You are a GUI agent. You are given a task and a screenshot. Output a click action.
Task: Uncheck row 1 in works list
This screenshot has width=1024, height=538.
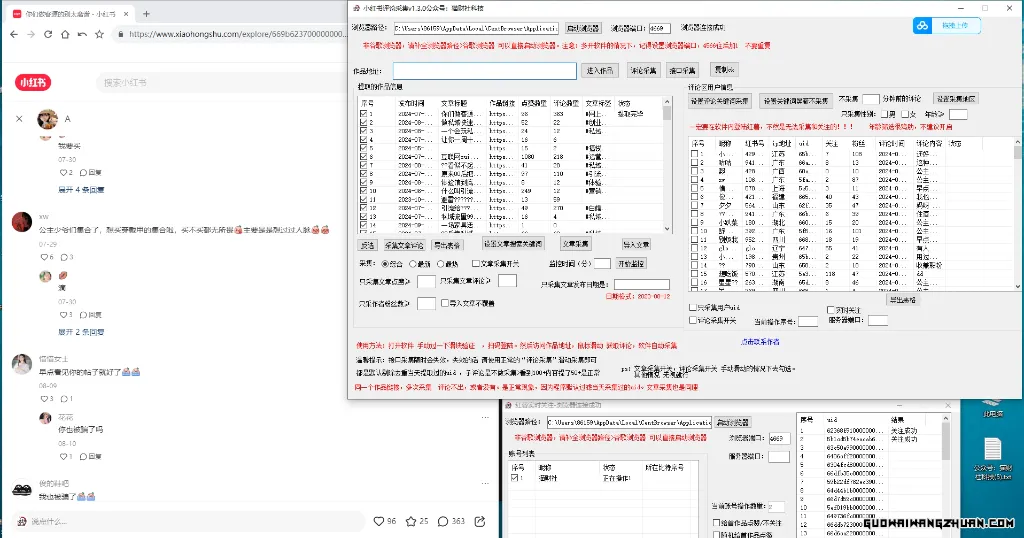(x=363, y=114)
